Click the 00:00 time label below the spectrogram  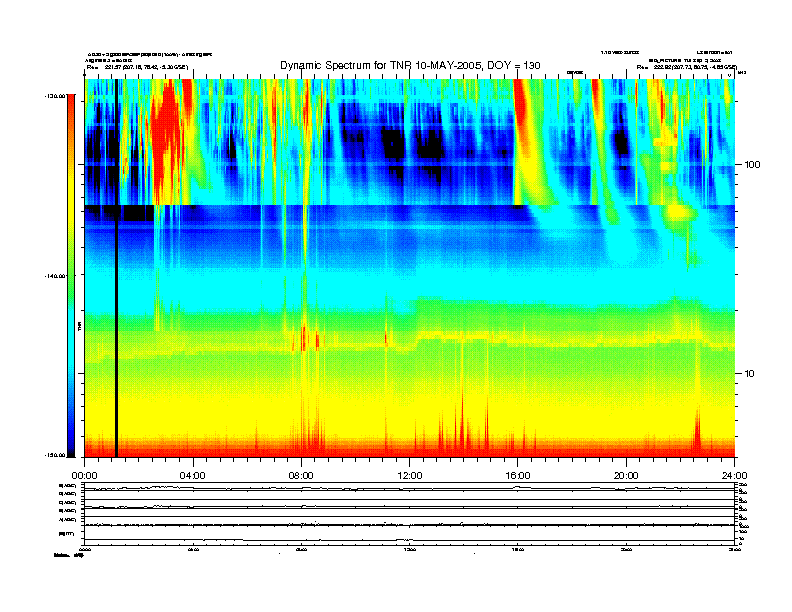pyautogui.click(x=84, y=476)
